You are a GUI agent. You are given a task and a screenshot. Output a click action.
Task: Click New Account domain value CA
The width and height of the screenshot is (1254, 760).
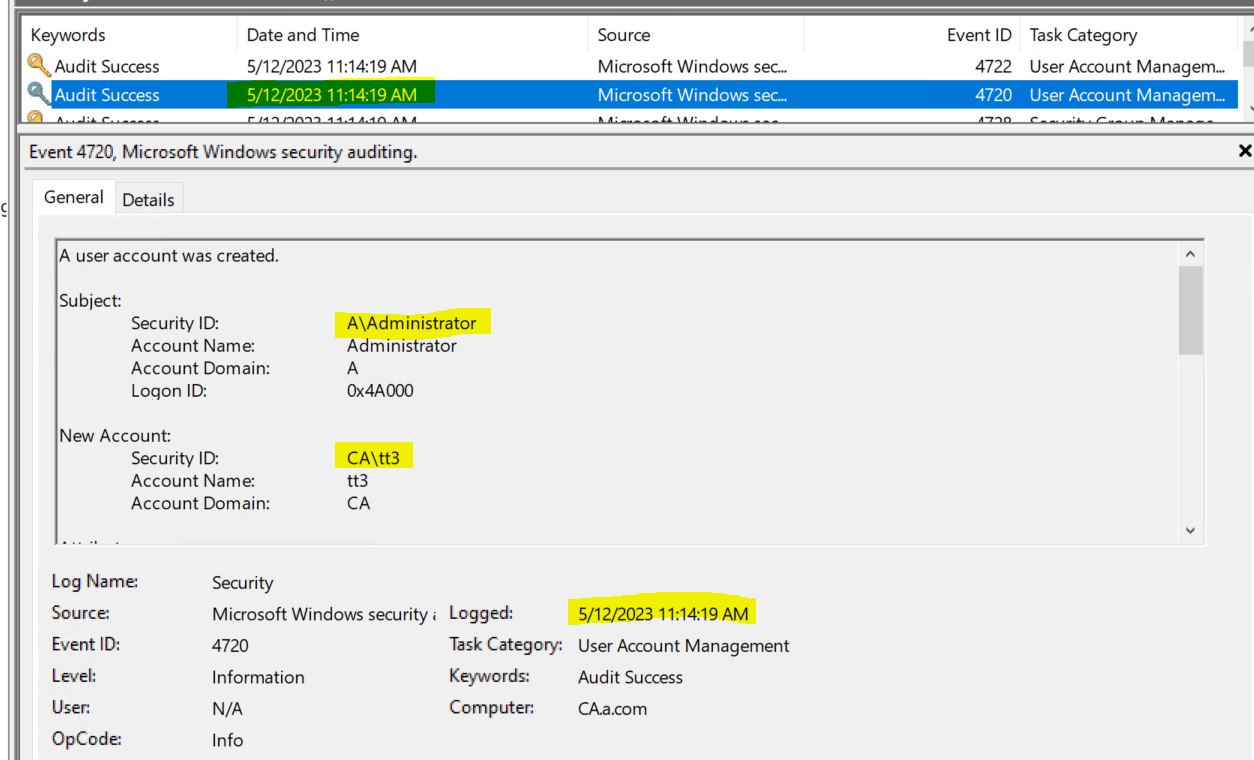(358, 503)
